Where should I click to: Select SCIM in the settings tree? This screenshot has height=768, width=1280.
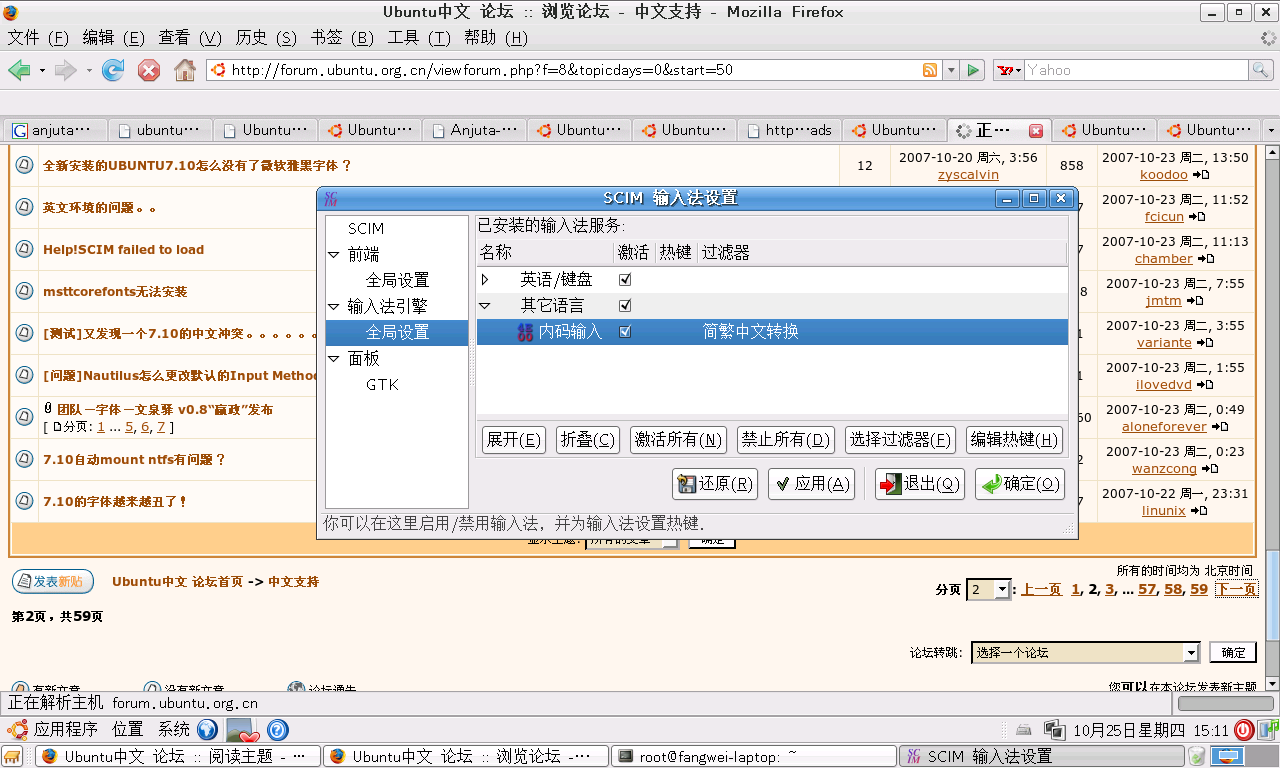(x=366, y=229)
